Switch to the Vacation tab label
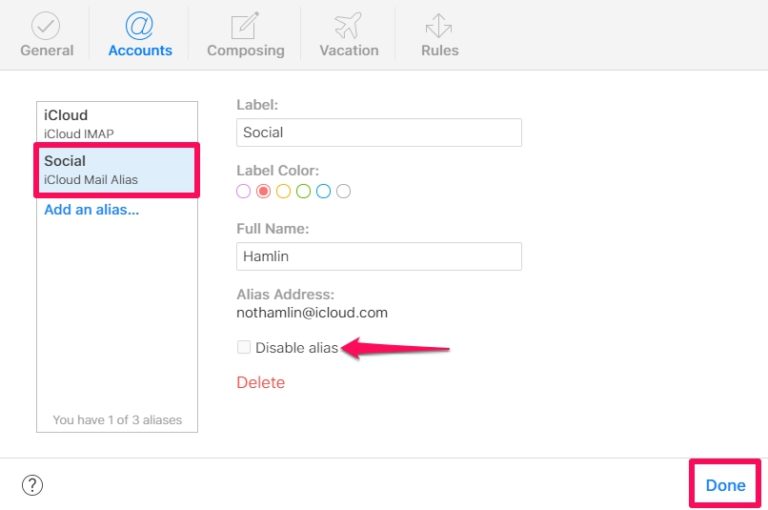The width and height of the screenshot is (768, 510). pos(348,50)
